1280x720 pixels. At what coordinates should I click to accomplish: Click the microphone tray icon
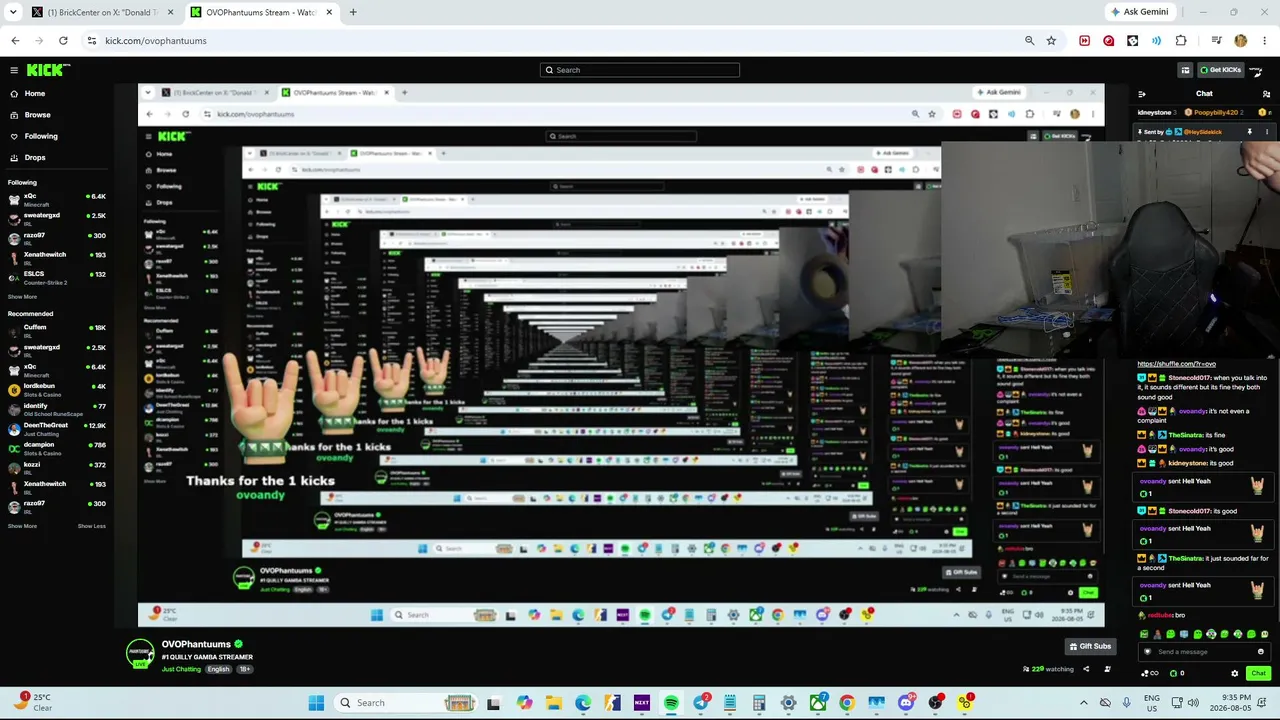tap(1127, 703)
